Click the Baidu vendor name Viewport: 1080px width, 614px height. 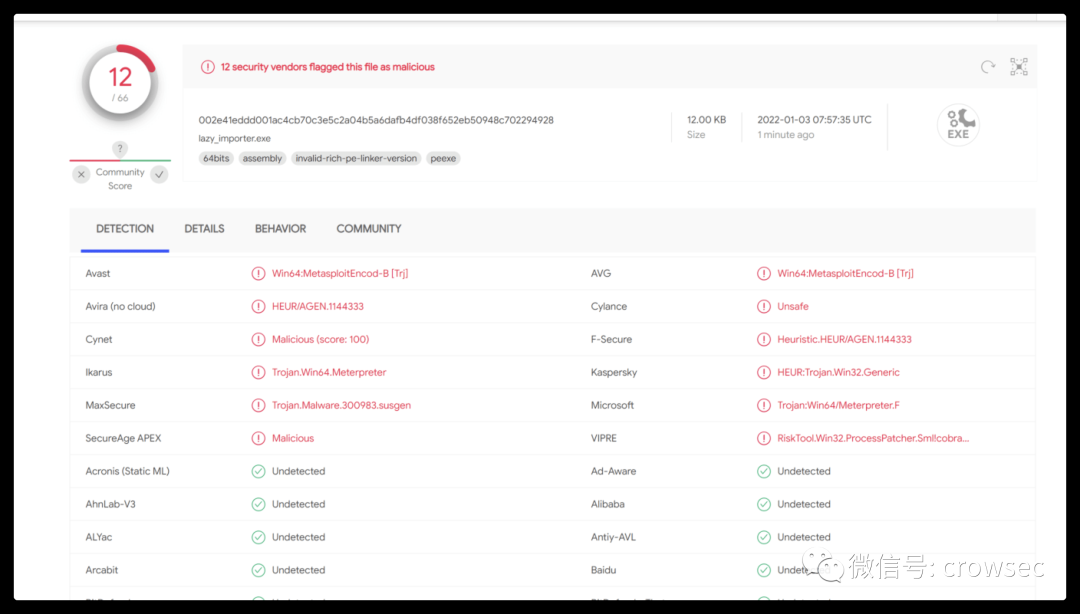click(x=603, y=570)
